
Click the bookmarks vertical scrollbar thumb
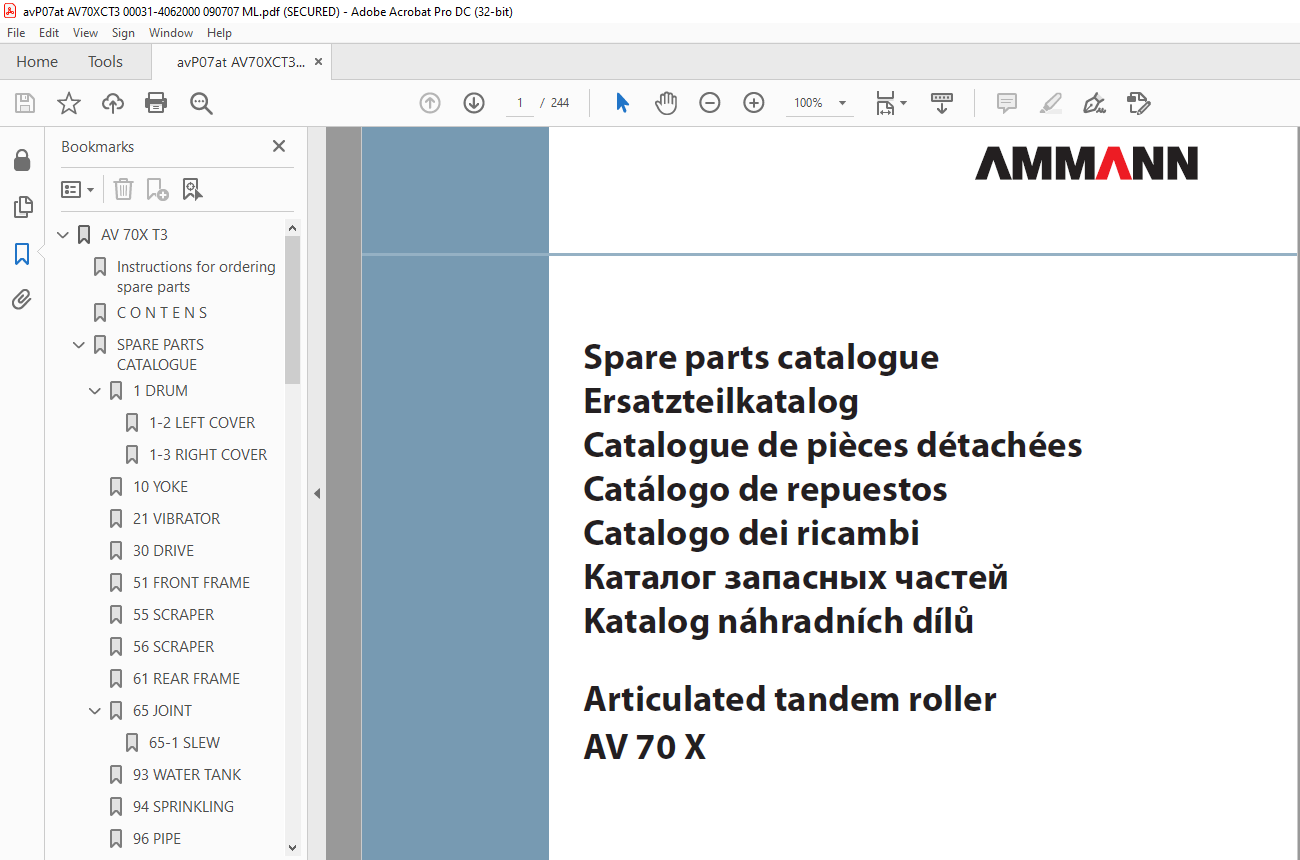[292, 310]
